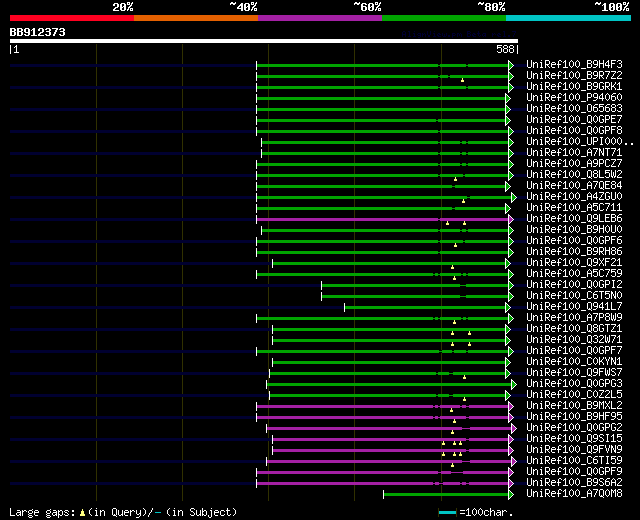Click the green Q941L7 alignment bar
The height and width of the screenshot is (520, 640).
coord(425,308)
